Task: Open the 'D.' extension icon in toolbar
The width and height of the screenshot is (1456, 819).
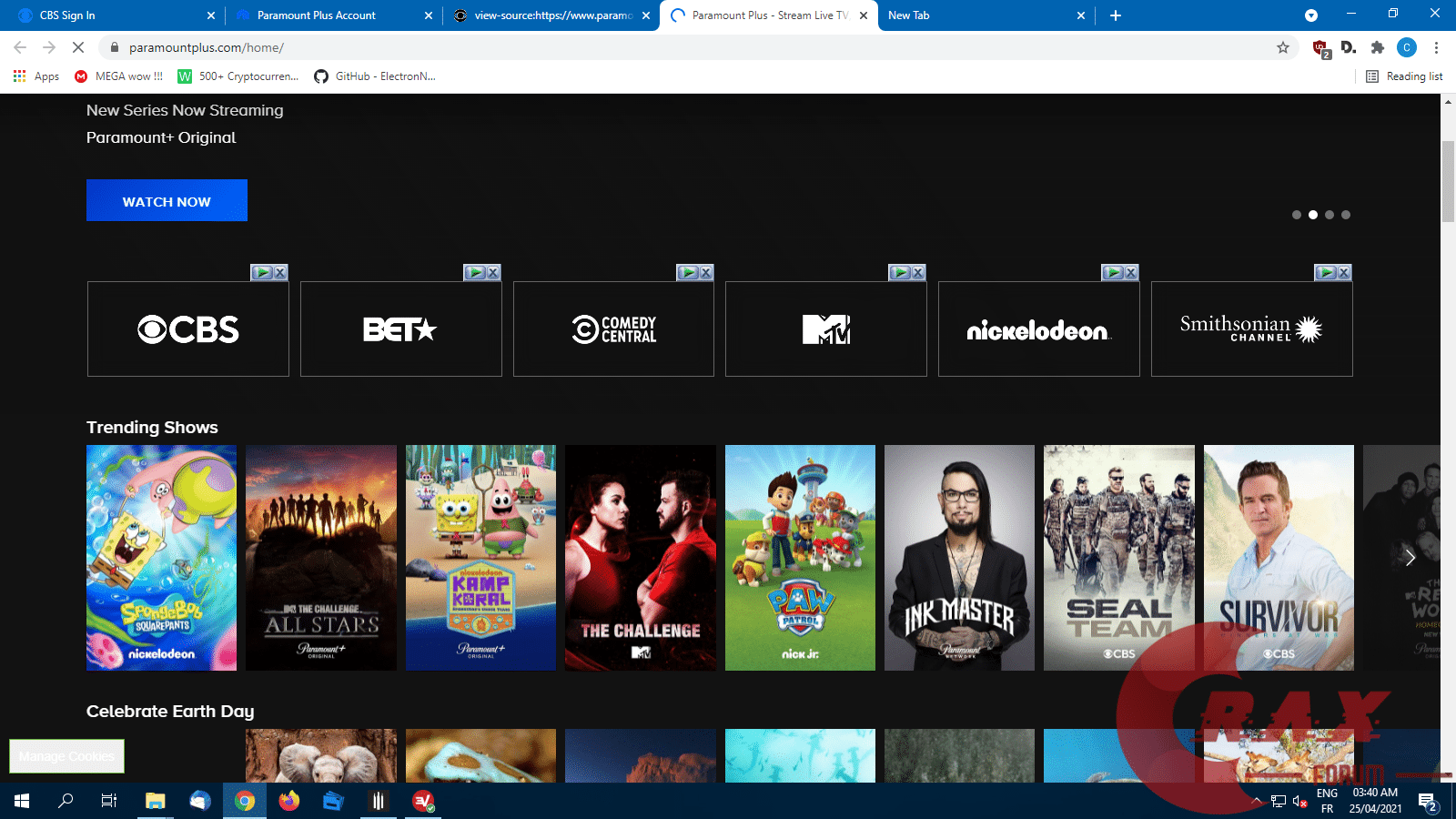Action: pyautogui.click(x=1349, y=47)
